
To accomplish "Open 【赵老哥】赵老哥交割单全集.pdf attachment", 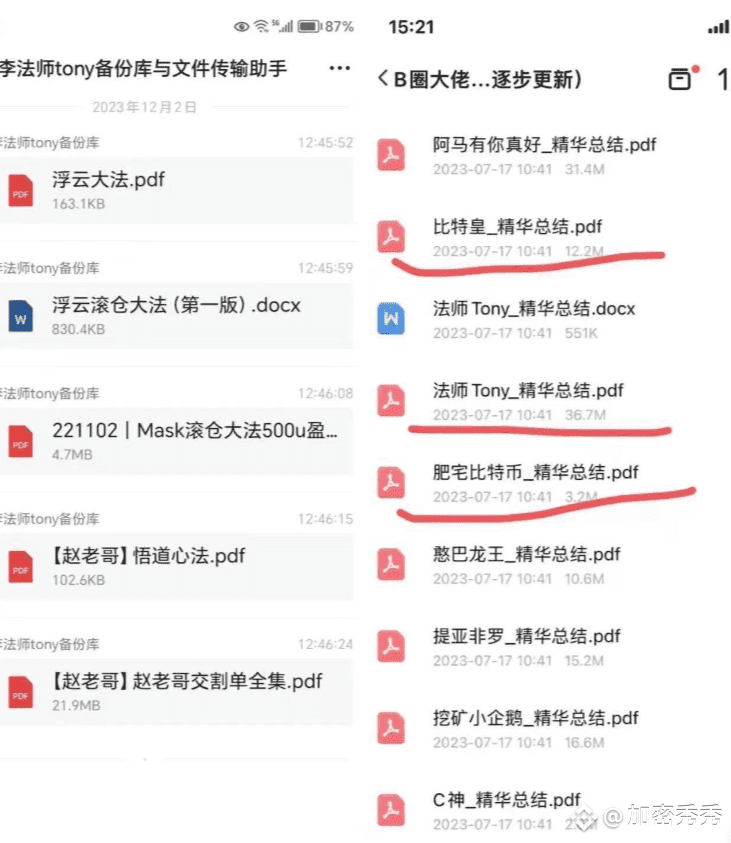I will point(176,692).
